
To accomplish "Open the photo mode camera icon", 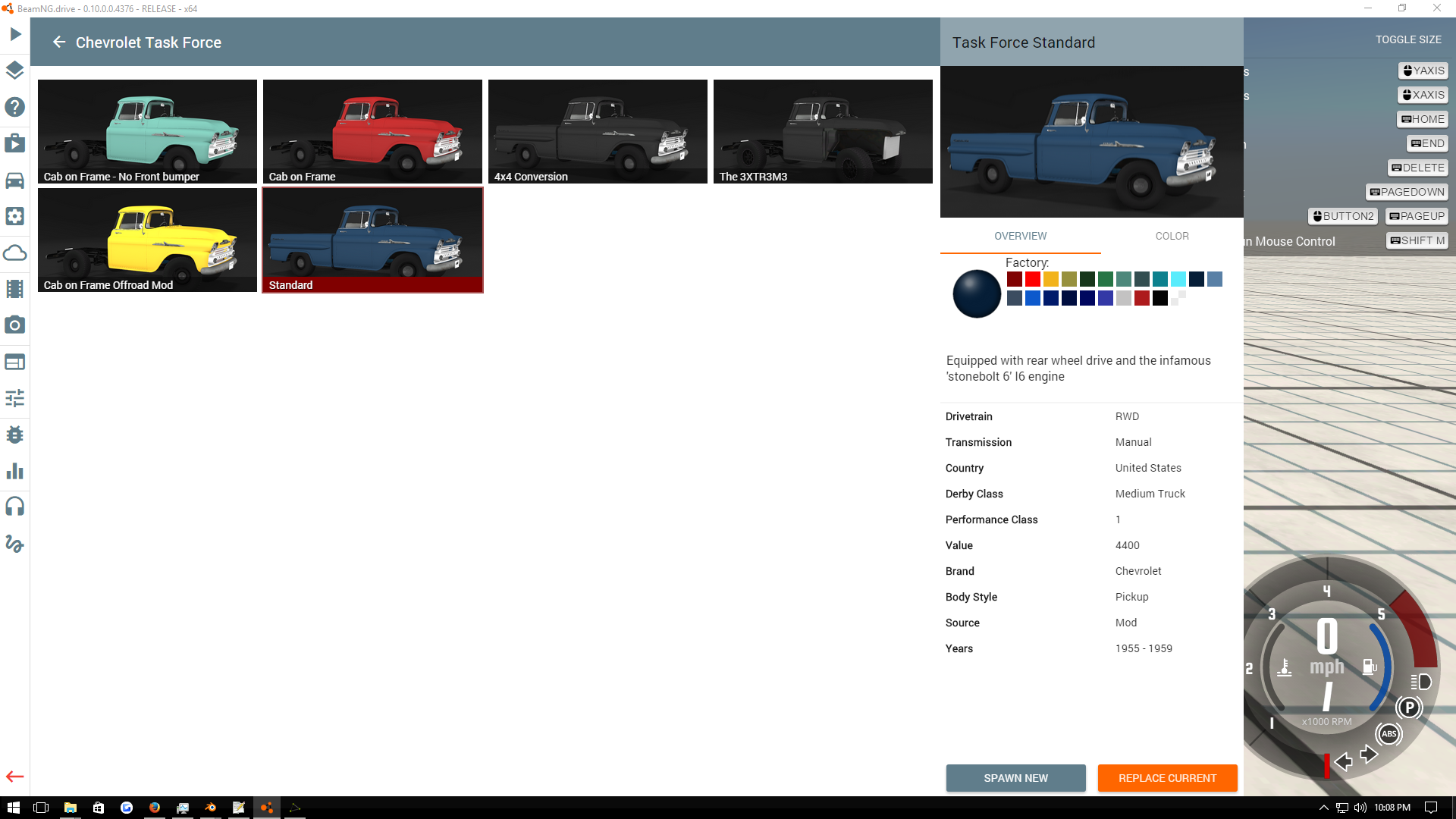I will click(x=15, y=325).
